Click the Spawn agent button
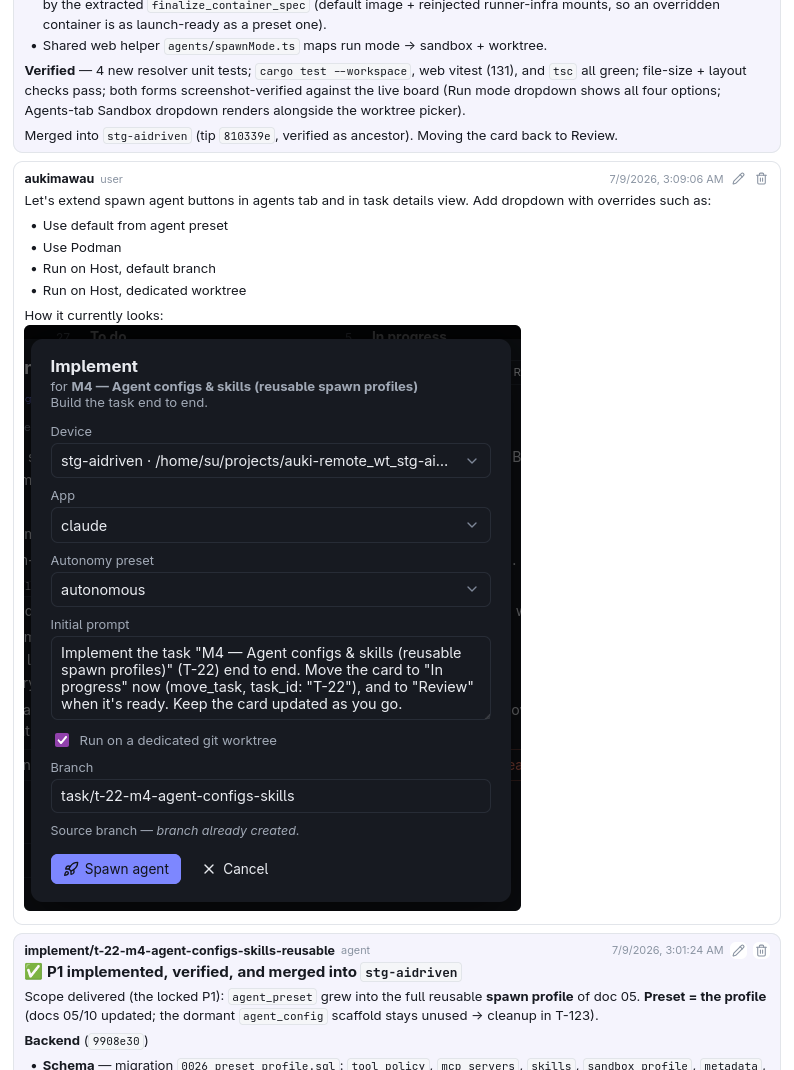Viewport: 794px width, 1070px height. [x=116, y=869]
